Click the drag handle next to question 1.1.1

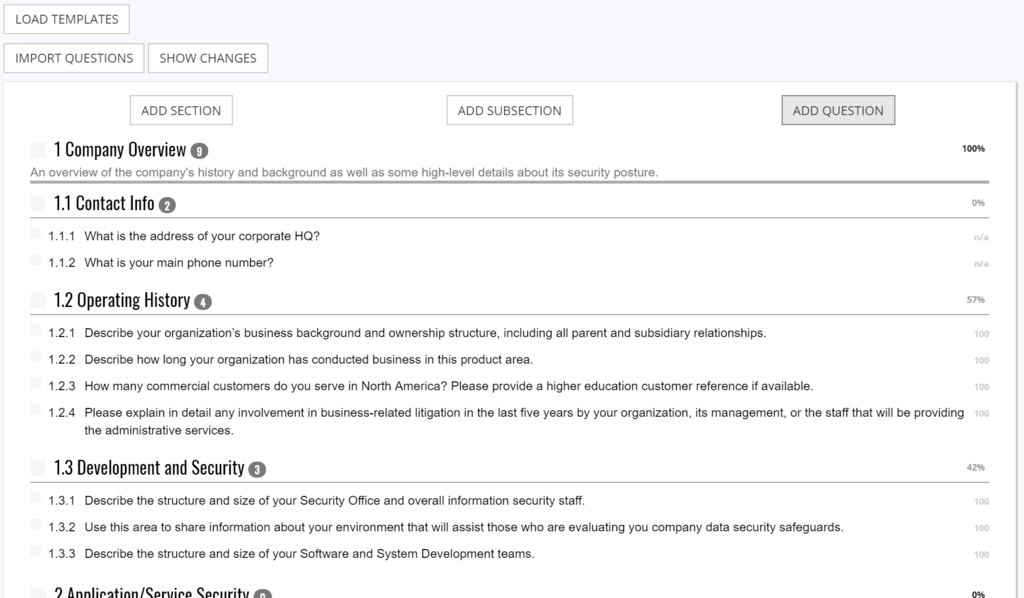pyautogui.click(x=37, y=236)
